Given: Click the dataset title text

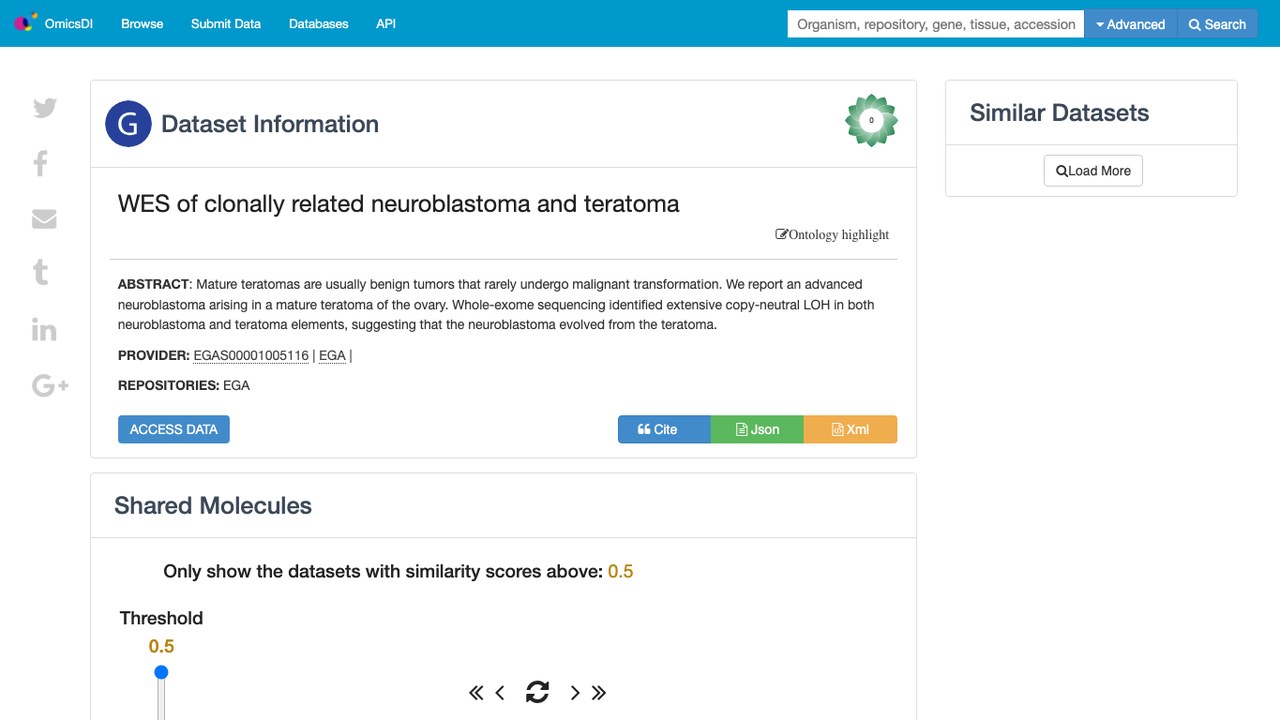Looking at the screenshot, I should (398, 204).
